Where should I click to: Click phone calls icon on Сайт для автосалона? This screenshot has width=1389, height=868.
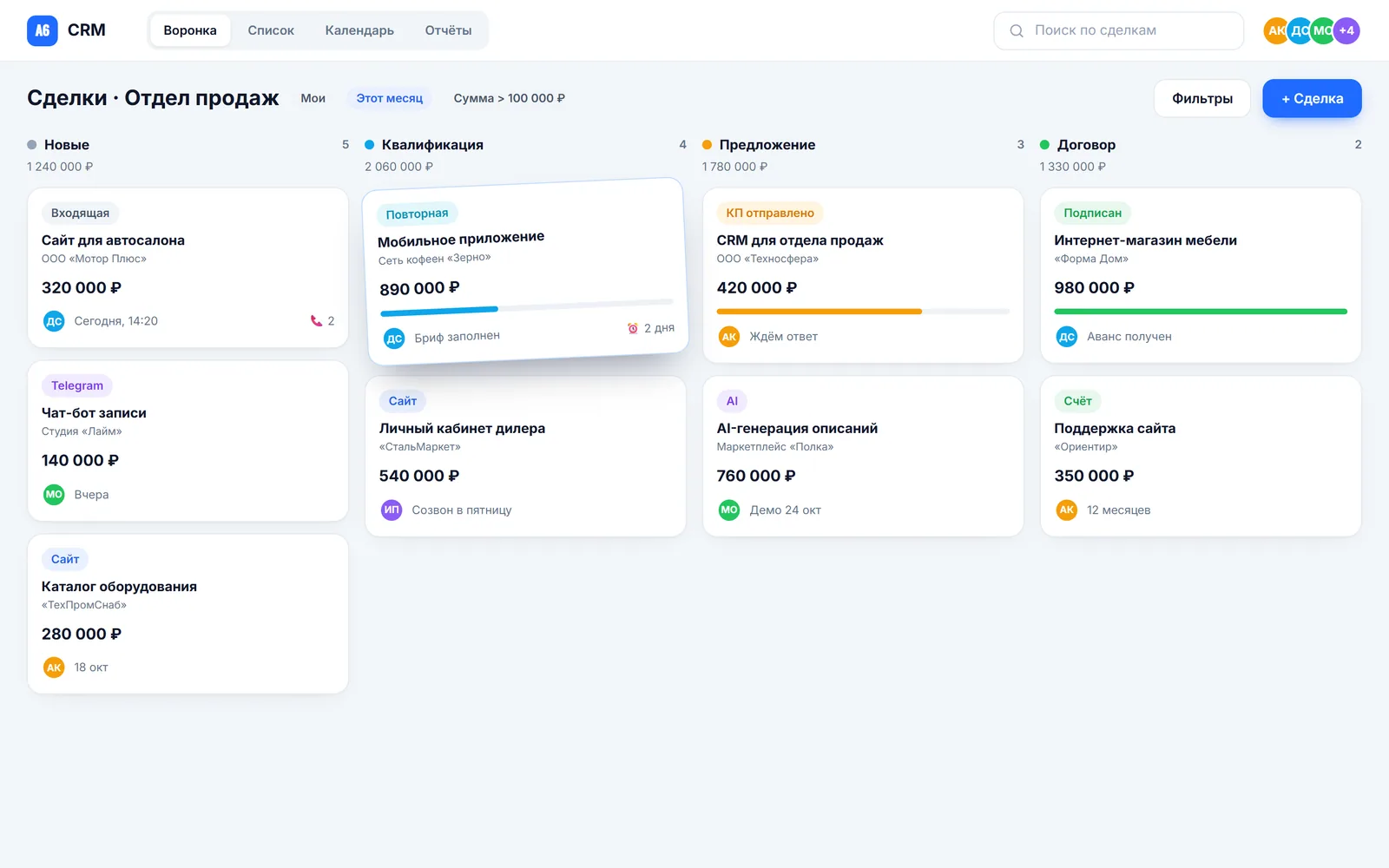pos(316,321)
